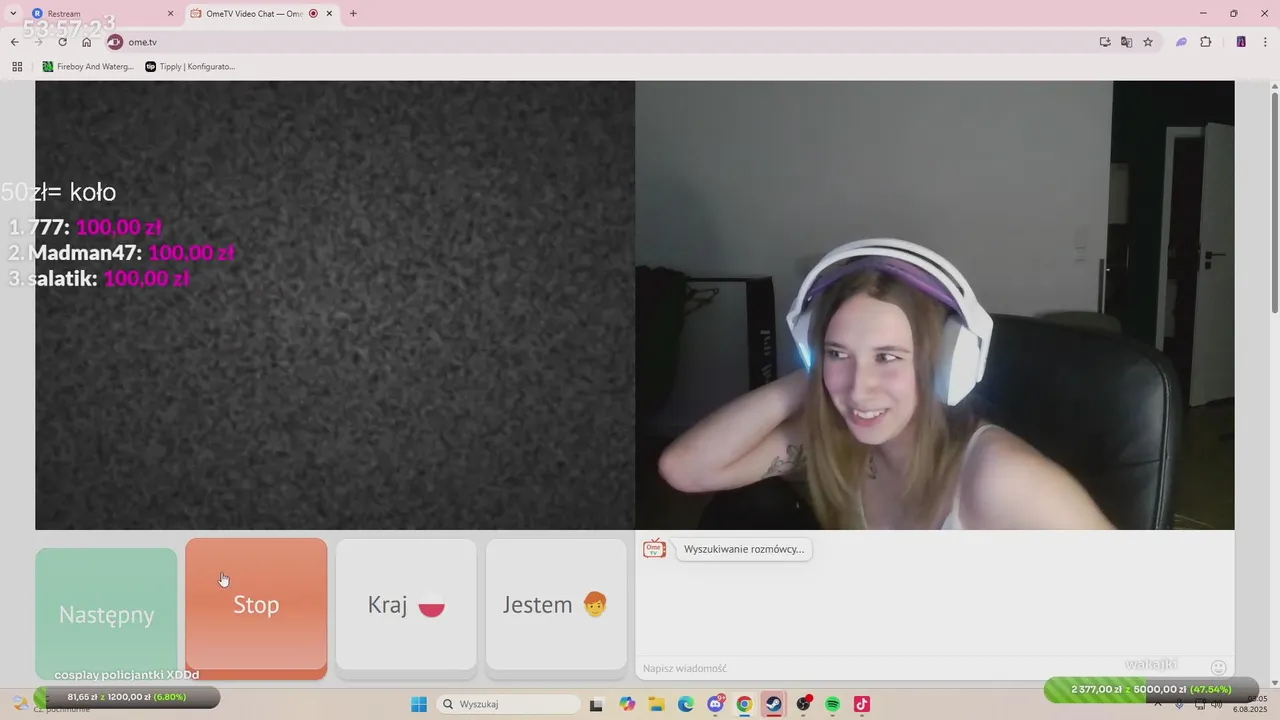Open the Fireboy And Watergirl bookmark
Image resolution: width=1280 pixels, height=720 pixels.
(88, 67)
